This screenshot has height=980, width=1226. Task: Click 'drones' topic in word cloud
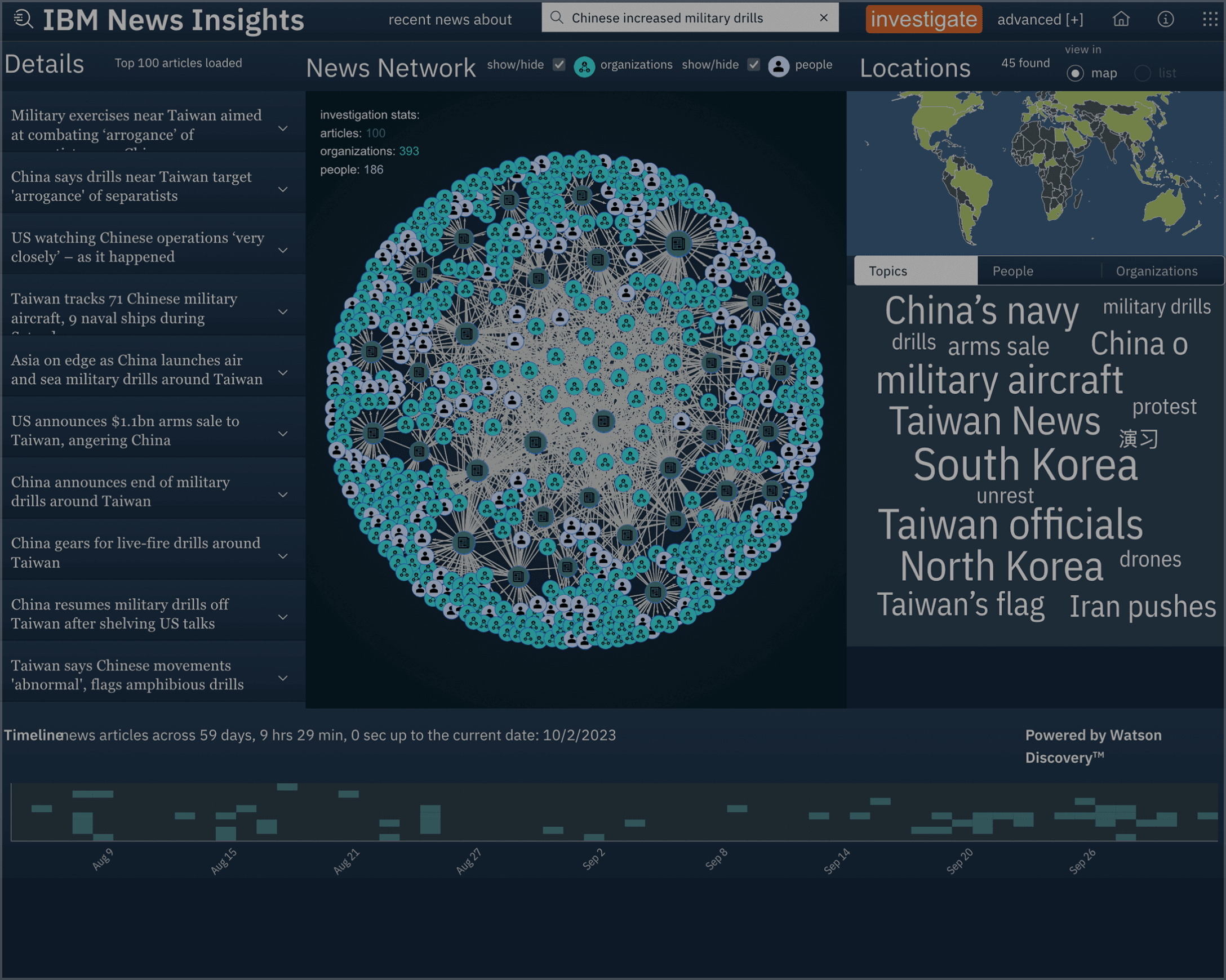pyautogui.click(x=1151, y=559)
